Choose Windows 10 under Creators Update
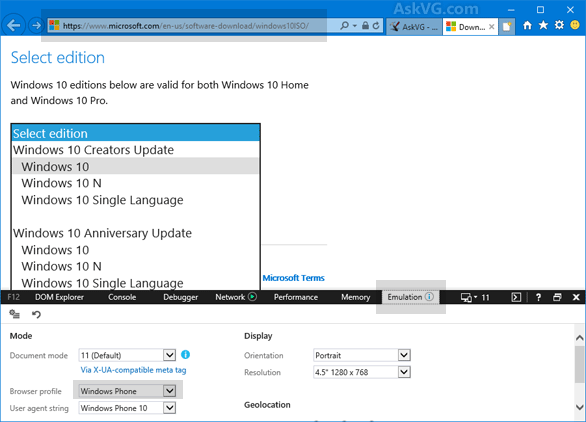586x422 pixels. point(135,166)
